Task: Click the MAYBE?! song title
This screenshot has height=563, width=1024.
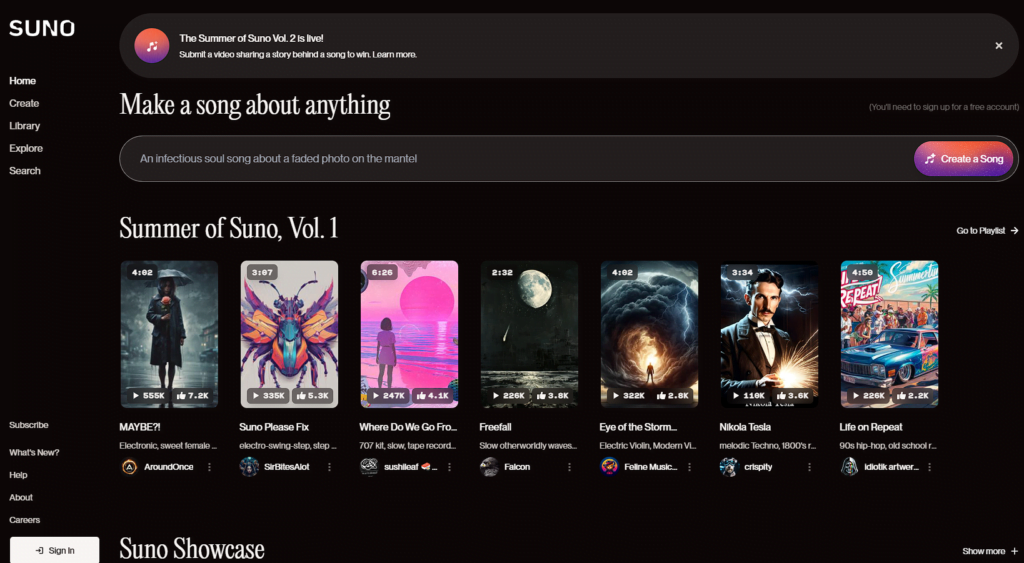Action: (x=140, y=427)
